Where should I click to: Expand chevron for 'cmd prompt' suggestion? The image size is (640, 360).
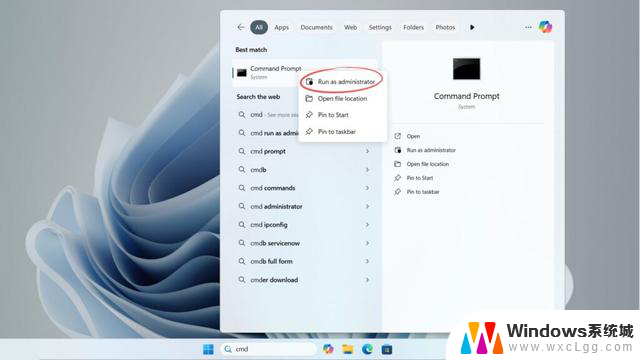click(367, 151)
